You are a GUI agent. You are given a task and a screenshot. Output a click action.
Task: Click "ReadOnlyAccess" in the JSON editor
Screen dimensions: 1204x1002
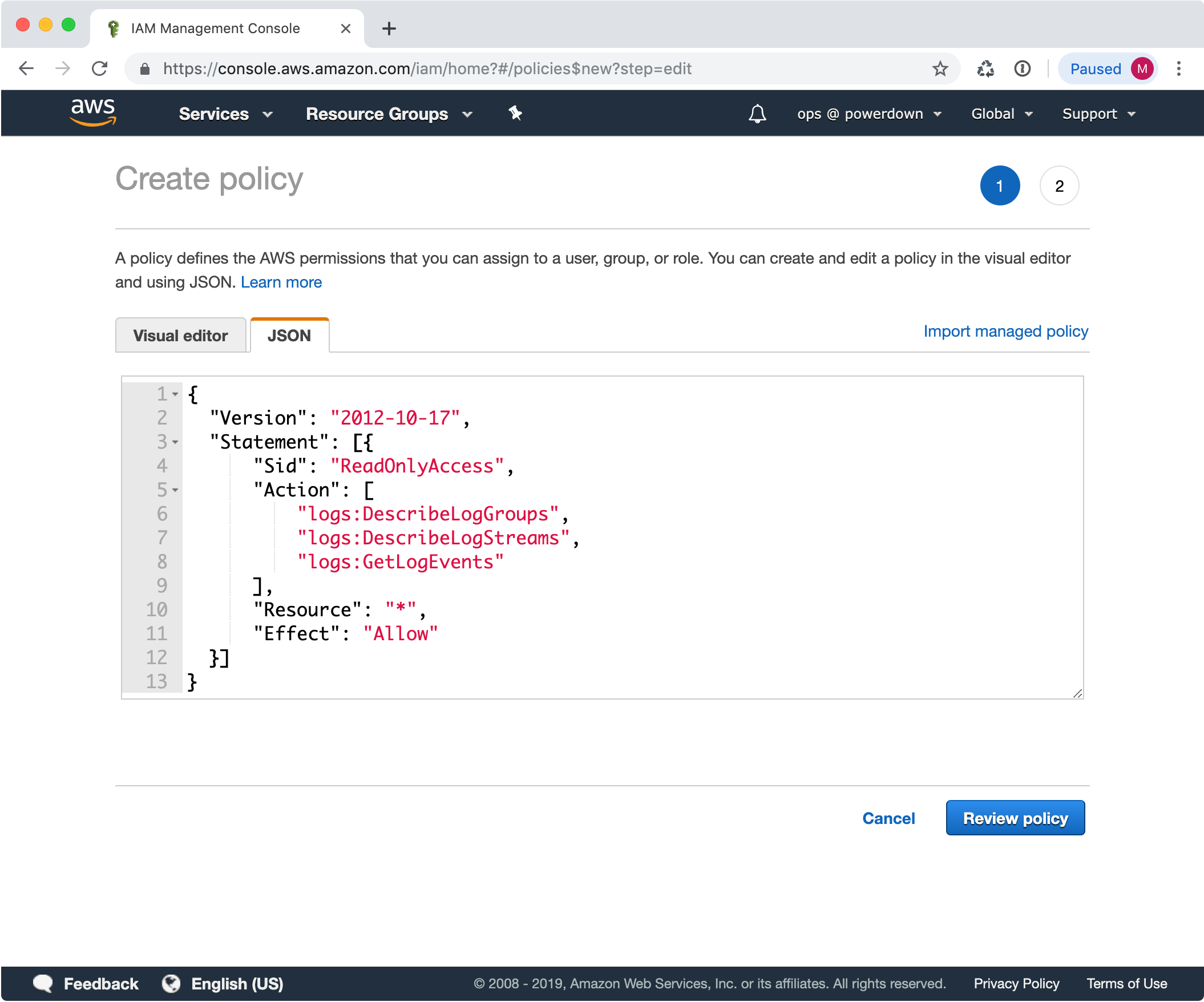coord(417,466)
